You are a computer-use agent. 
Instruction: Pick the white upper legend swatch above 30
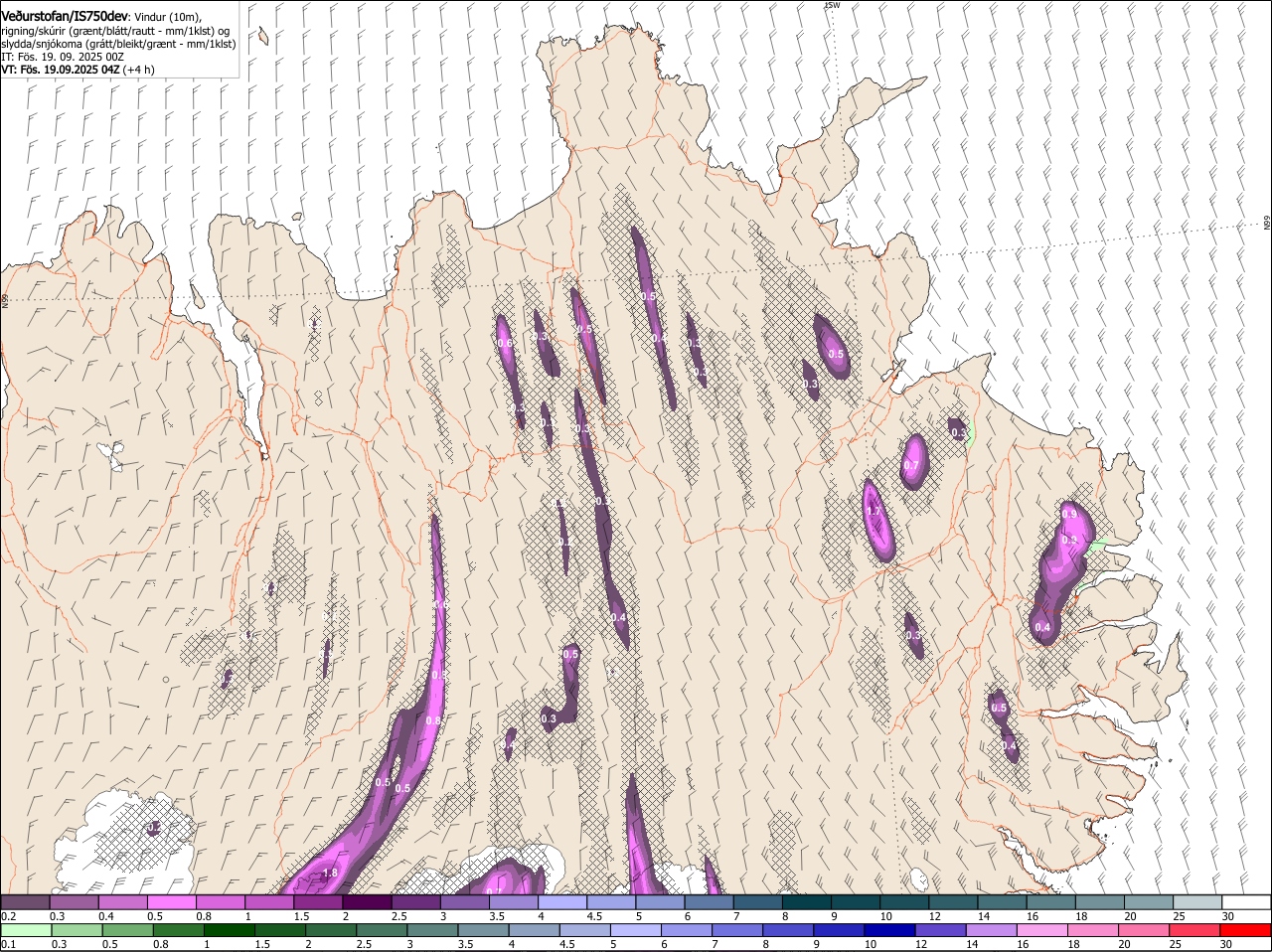click(1246, 901)
